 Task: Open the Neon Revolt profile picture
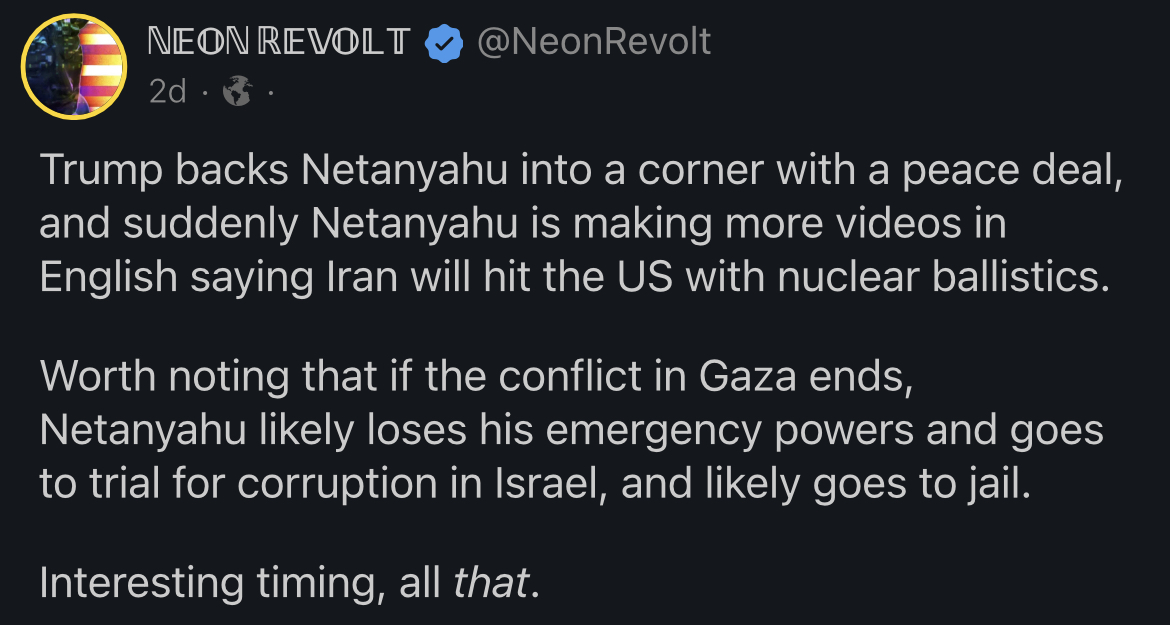[x=75, y=68]
